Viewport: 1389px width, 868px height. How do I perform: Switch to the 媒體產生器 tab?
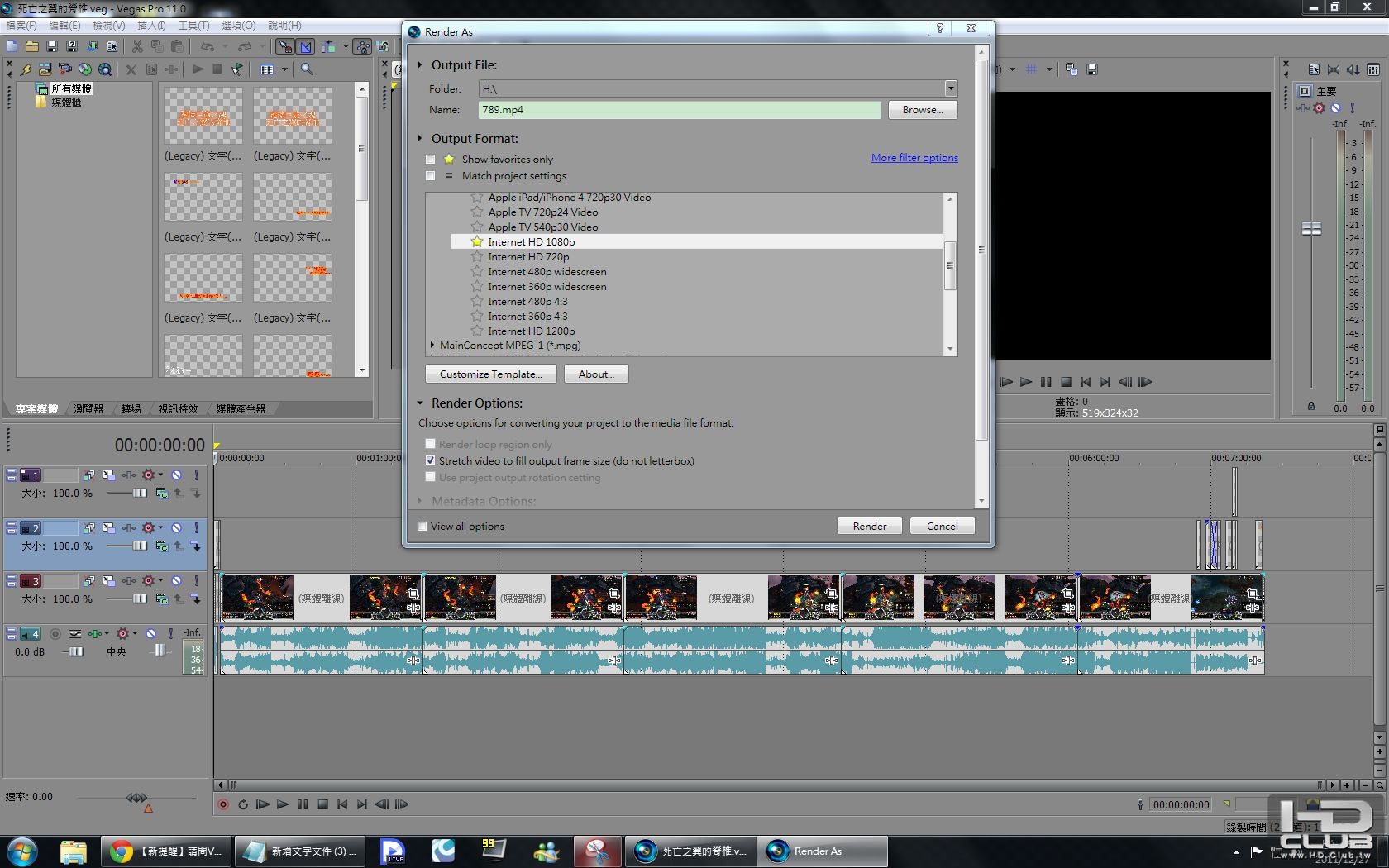tap(241, 408)
